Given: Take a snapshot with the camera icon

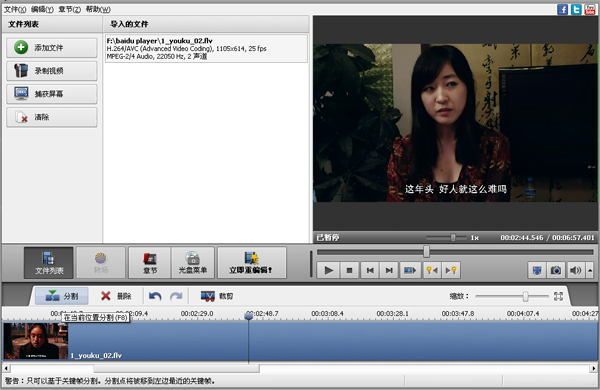Looking at the screenshot, I should [556, 271].
